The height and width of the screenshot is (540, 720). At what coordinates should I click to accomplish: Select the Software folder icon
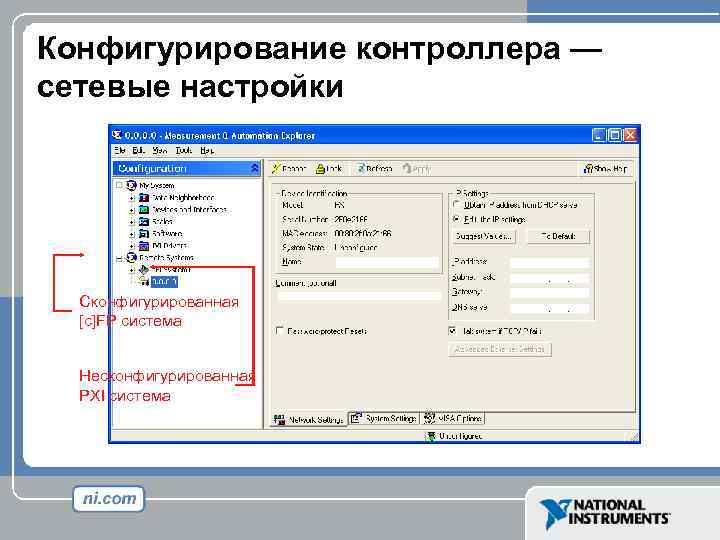pos(144,233)
